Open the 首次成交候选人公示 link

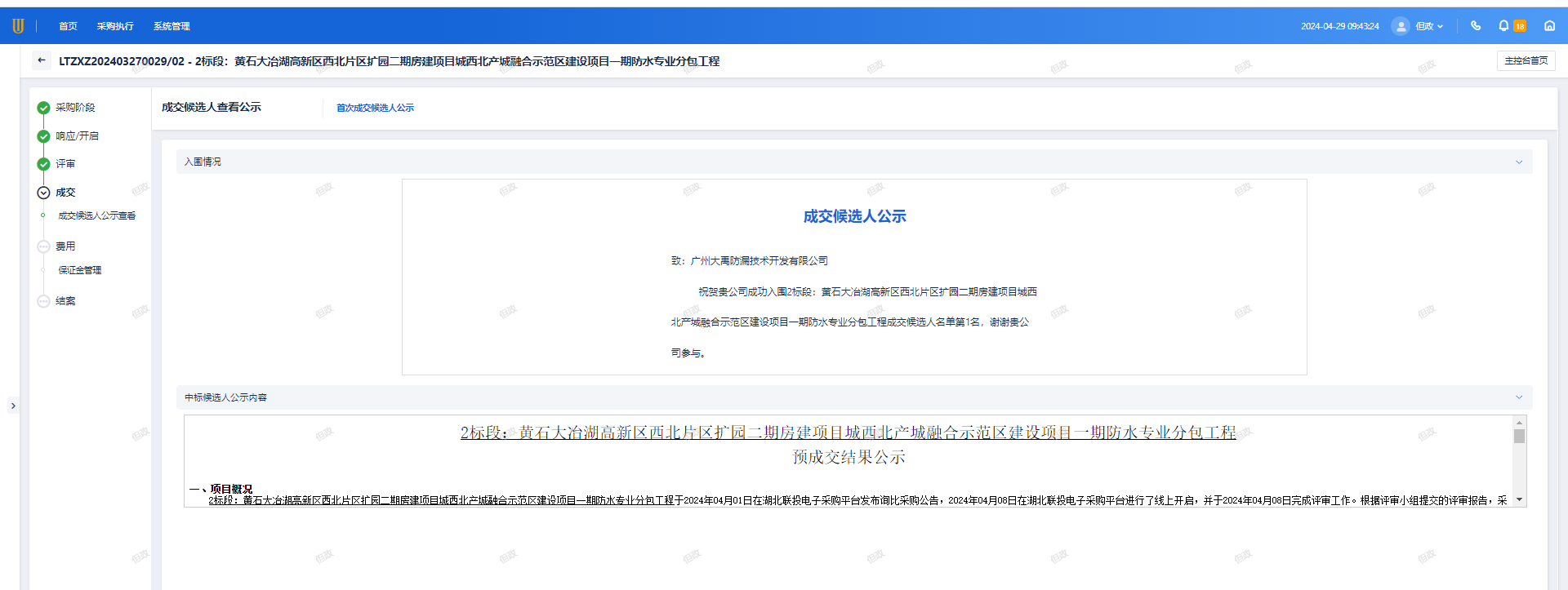pos(375,108)
